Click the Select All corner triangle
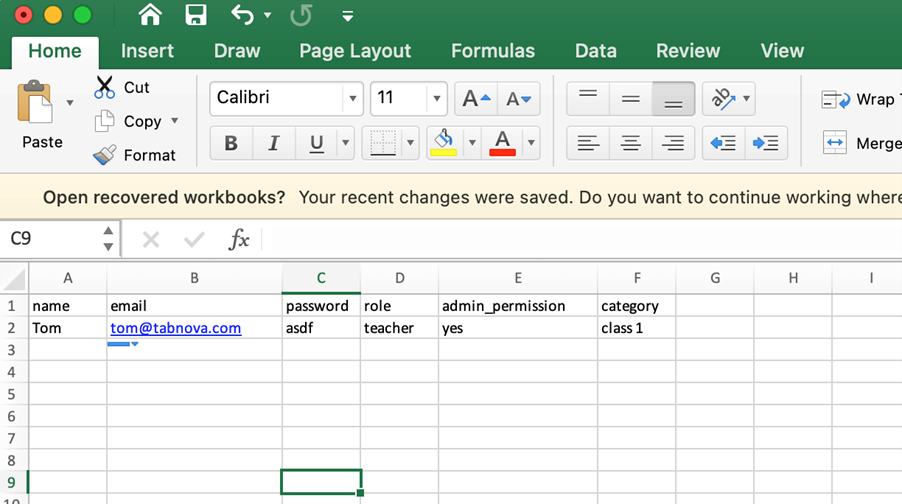902x504 pixels. (14, 278)
